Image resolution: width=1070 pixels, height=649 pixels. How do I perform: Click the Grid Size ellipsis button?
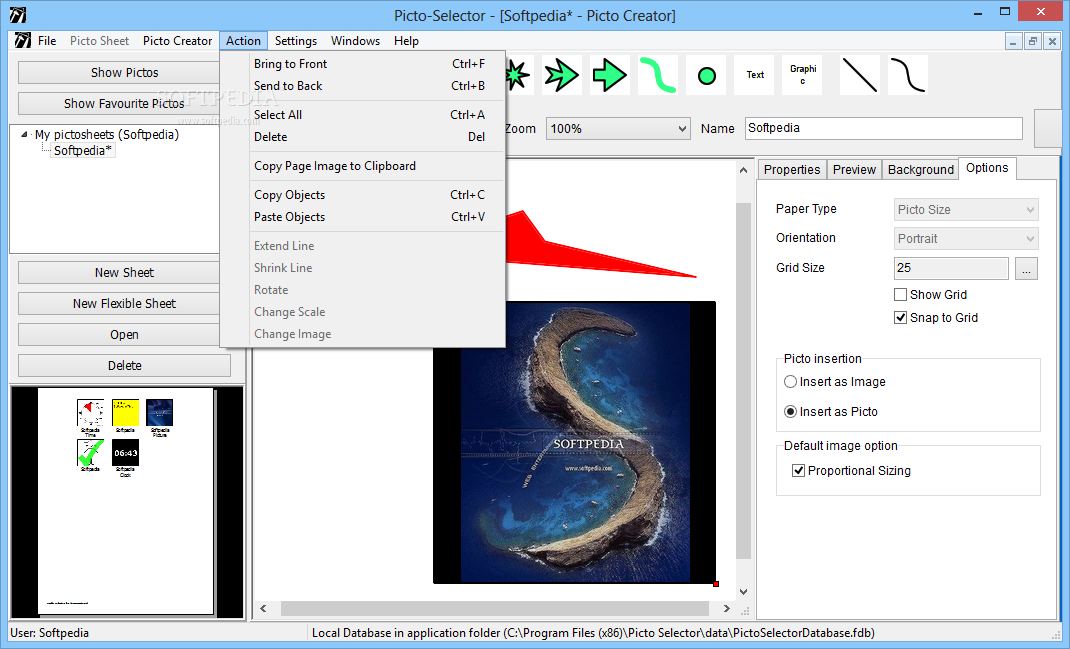1026,268
